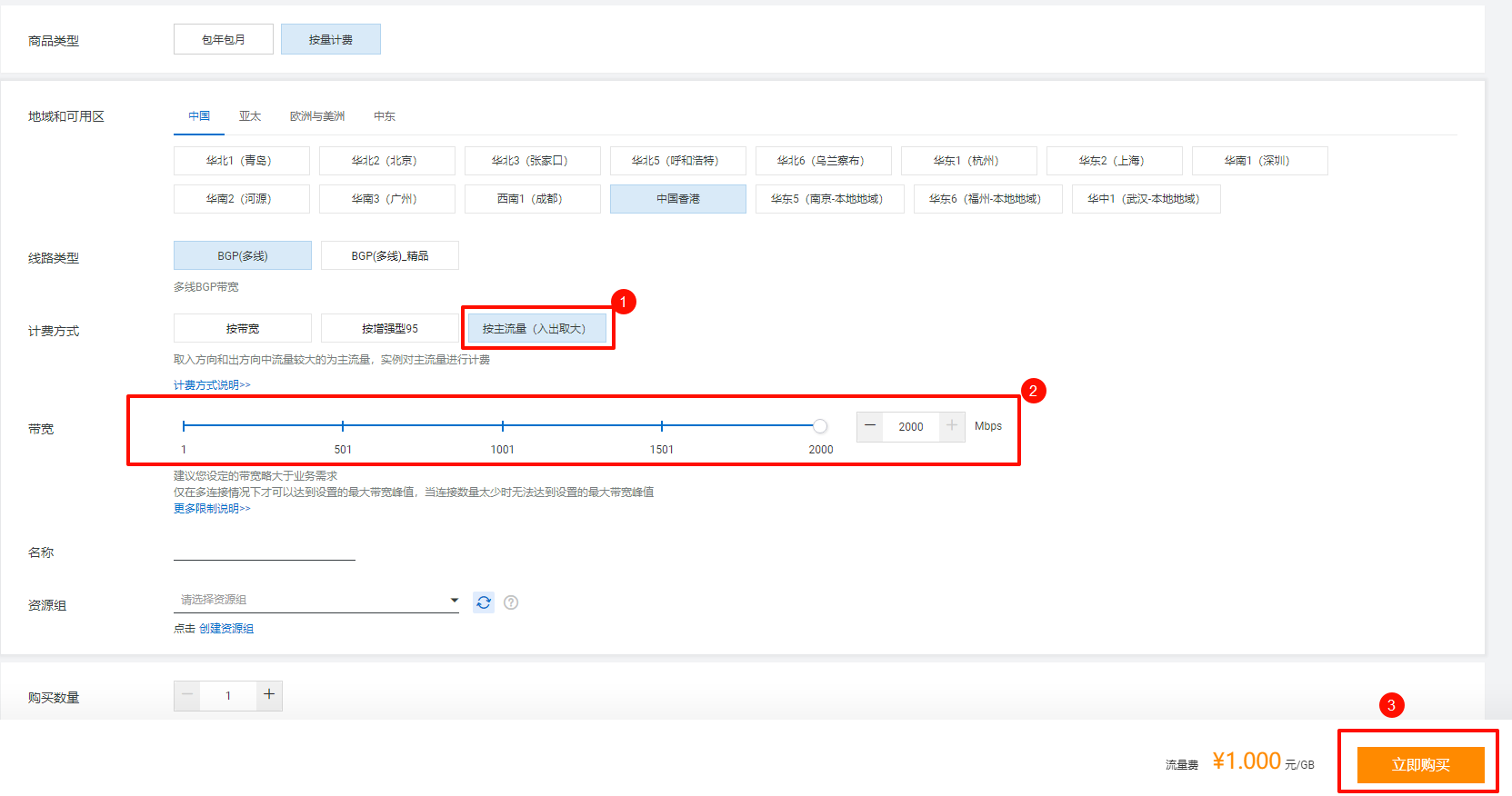This screenshot has width=1512, height=796.
Task: Select 包年包月 product type
Action: [x=224, y=40]
